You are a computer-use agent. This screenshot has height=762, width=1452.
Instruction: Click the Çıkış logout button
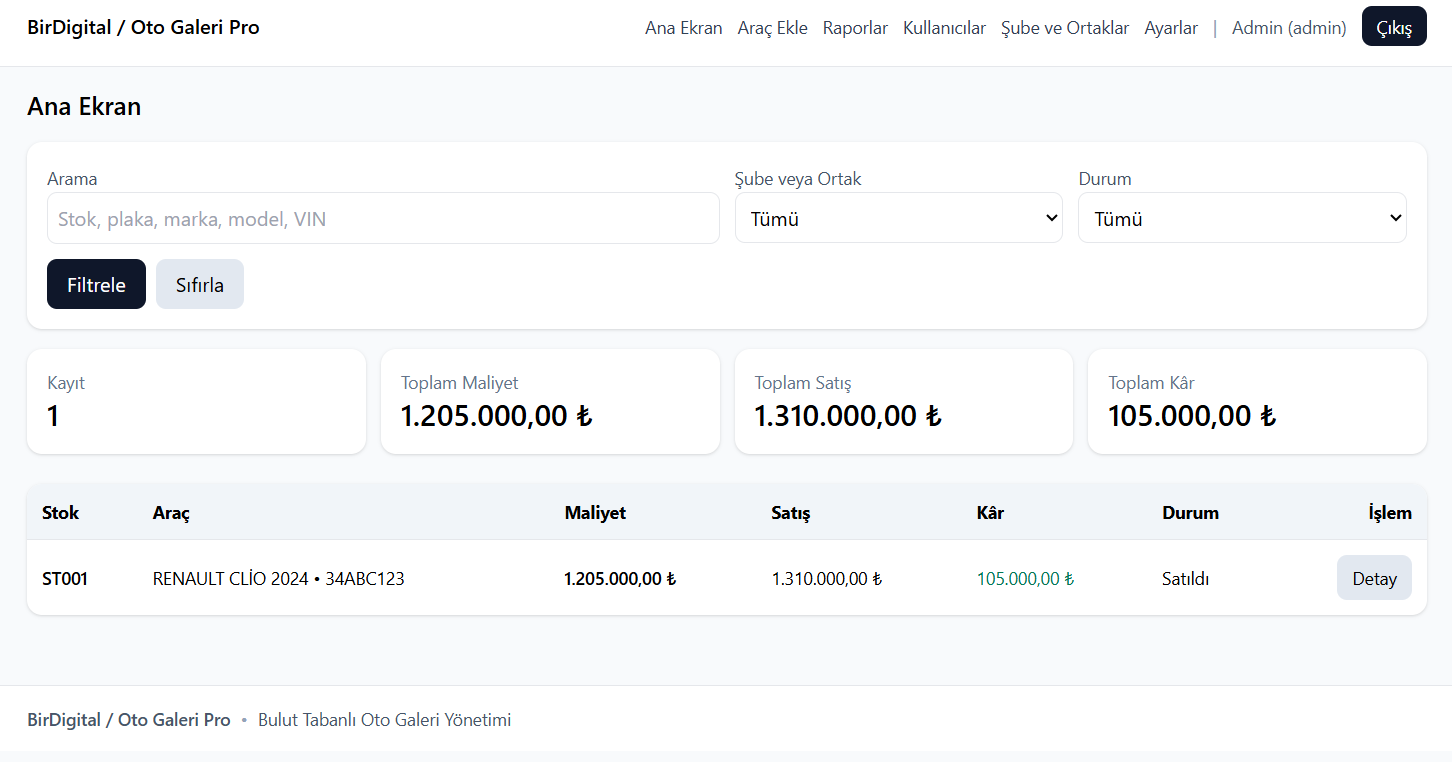(1393, 27)
